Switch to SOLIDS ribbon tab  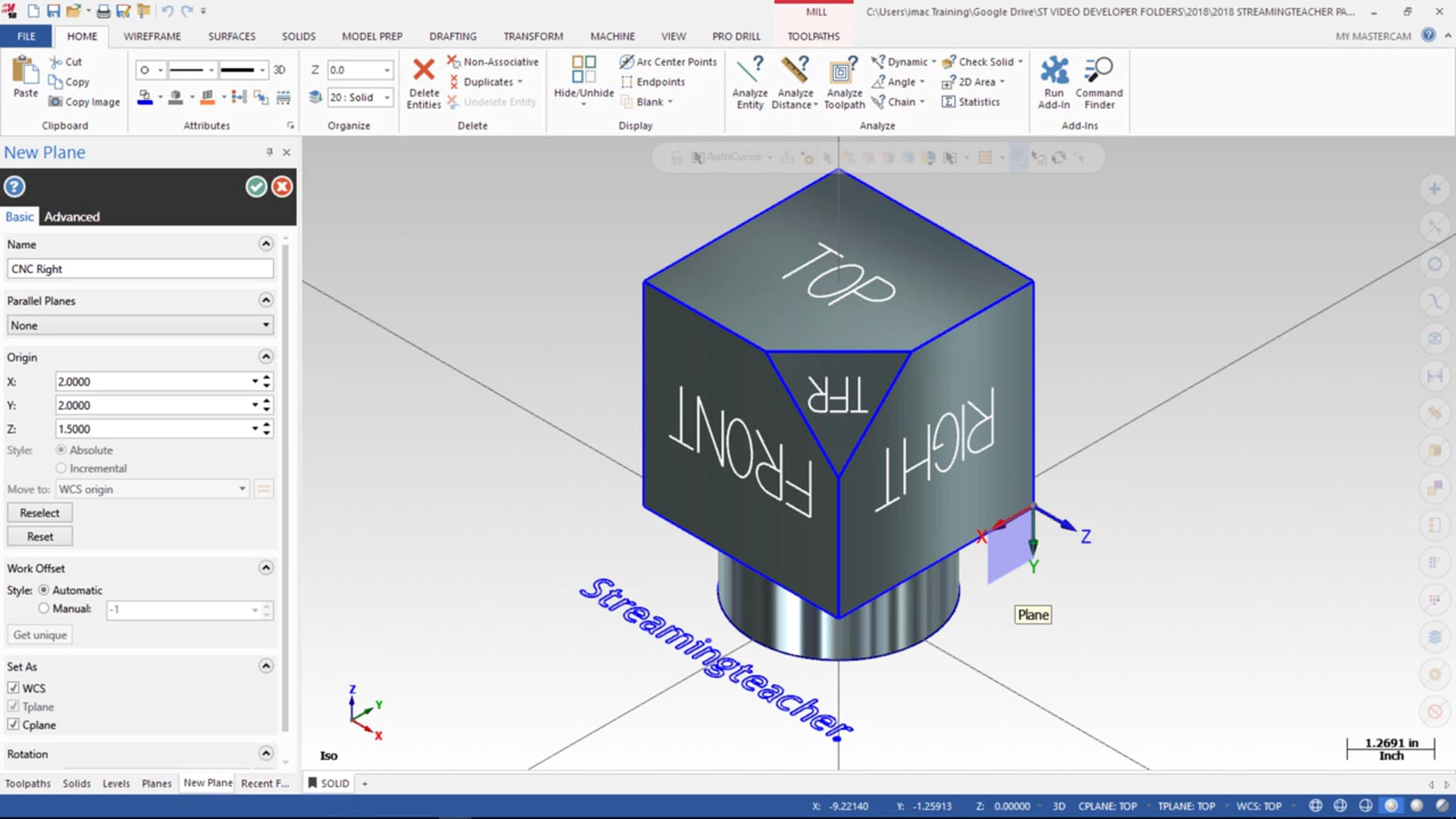tap(299, 36)
